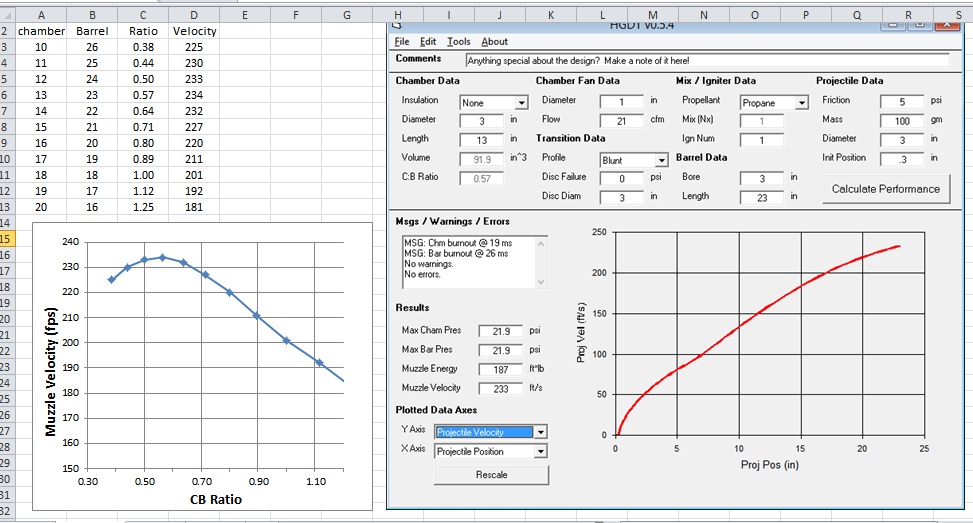The image size is (973, 523).
Task: Click the Comments text field
Action: click(x=706, y=61)
